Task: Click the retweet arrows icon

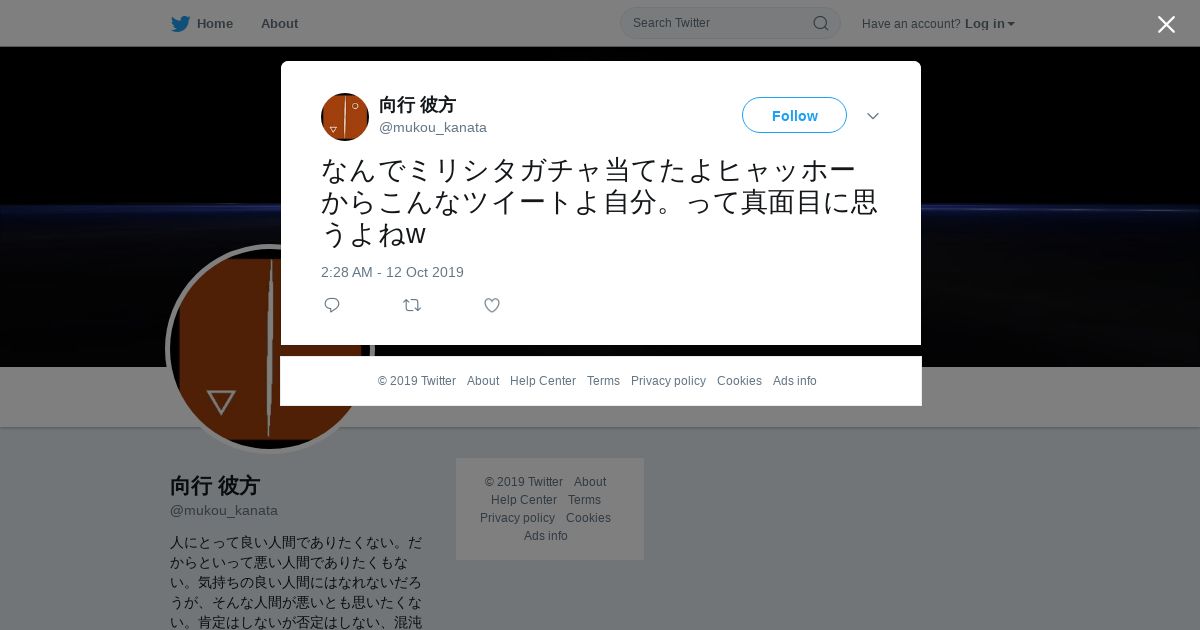Action: (x=412, y=305)
